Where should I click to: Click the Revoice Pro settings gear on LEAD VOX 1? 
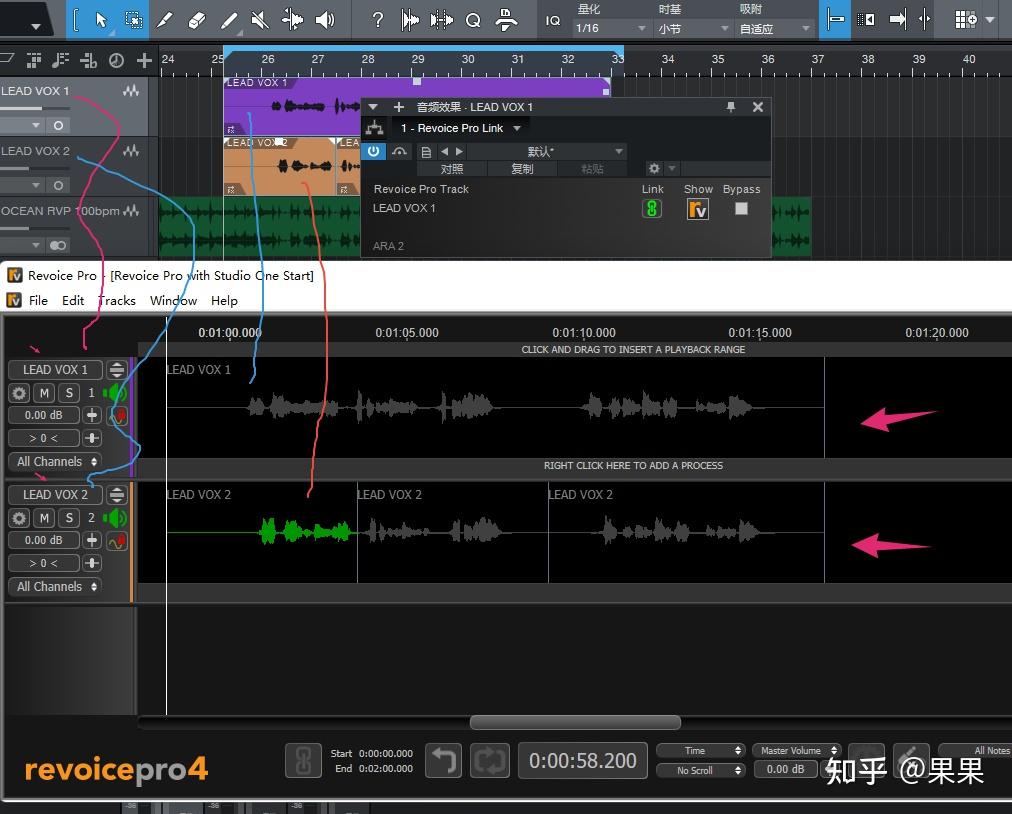pos(18,393)
